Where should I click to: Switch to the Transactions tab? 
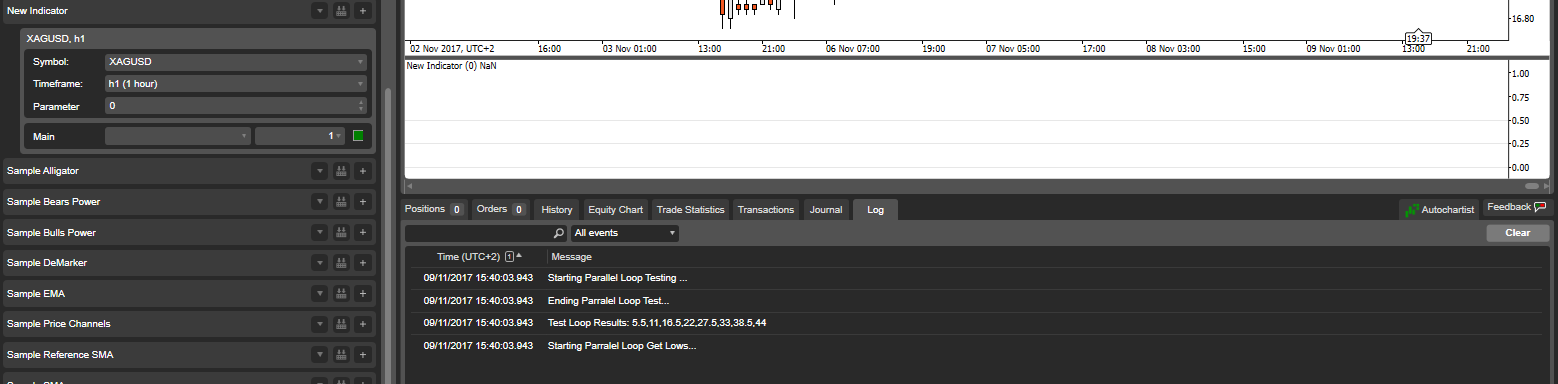[765, 210]
